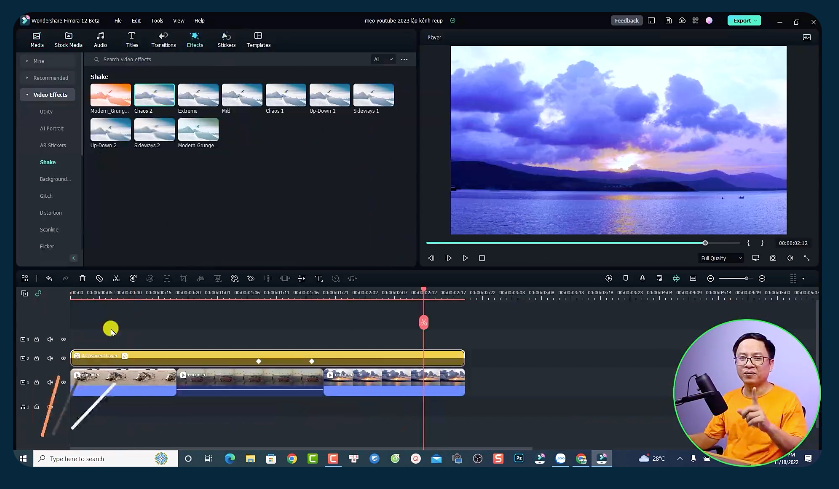
Task: Click the Delete trash icon in timeline toolbar
Action: tap(83, 278)
